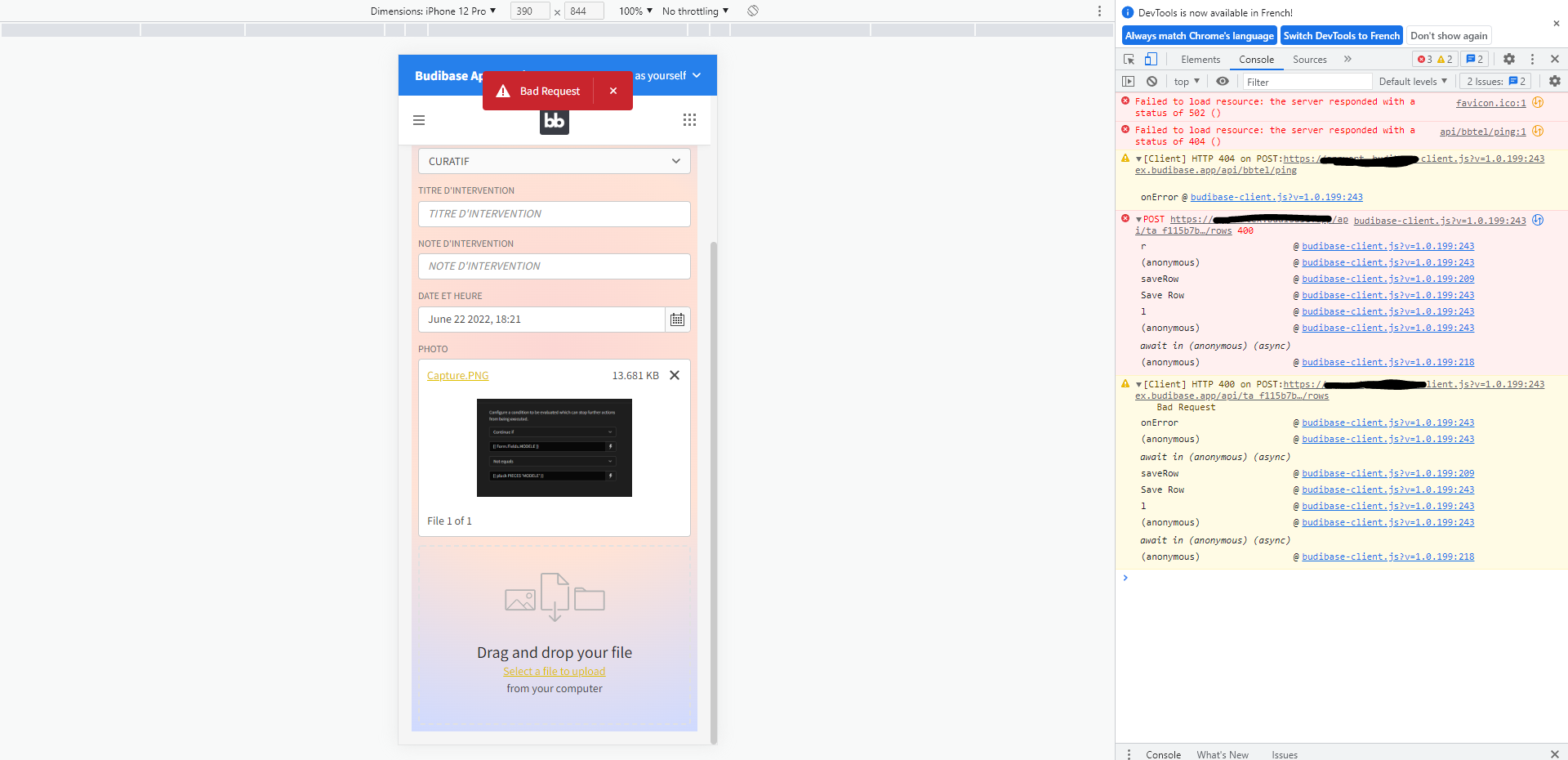Click Select a file to upload link

click(x=555, y=671)
